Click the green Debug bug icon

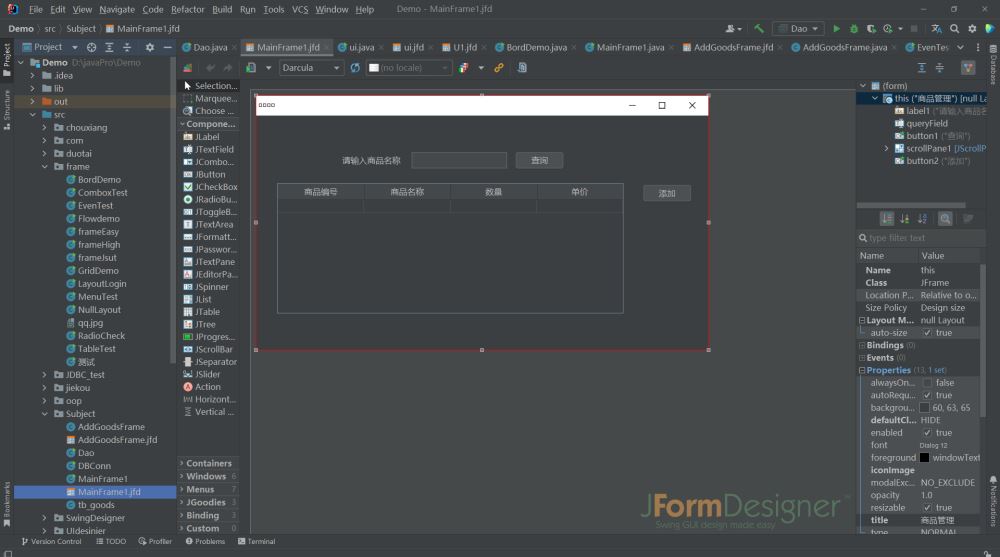[x=853, y=29]
